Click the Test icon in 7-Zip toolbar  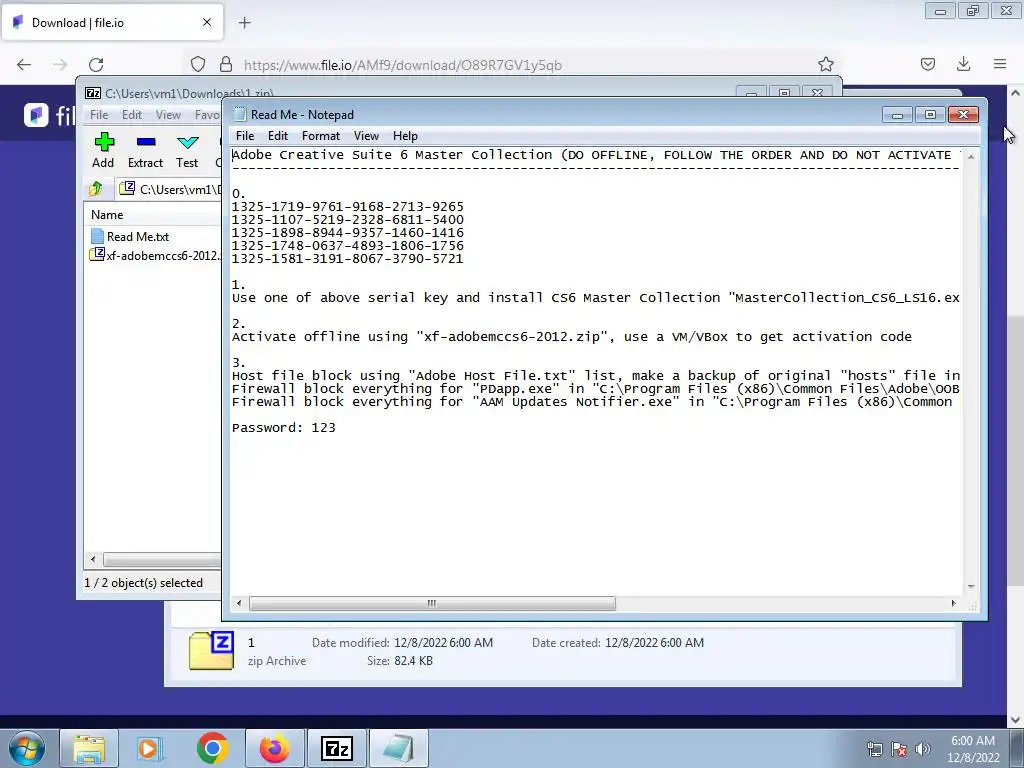(187, 142)
